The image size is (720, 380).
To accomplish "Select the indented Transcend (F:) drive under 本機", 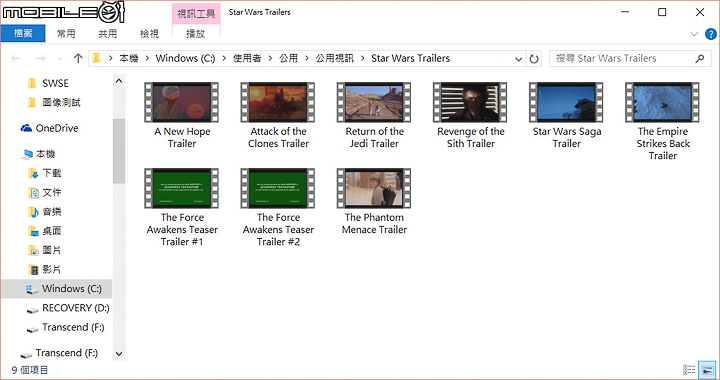I will tap(66, 327).
